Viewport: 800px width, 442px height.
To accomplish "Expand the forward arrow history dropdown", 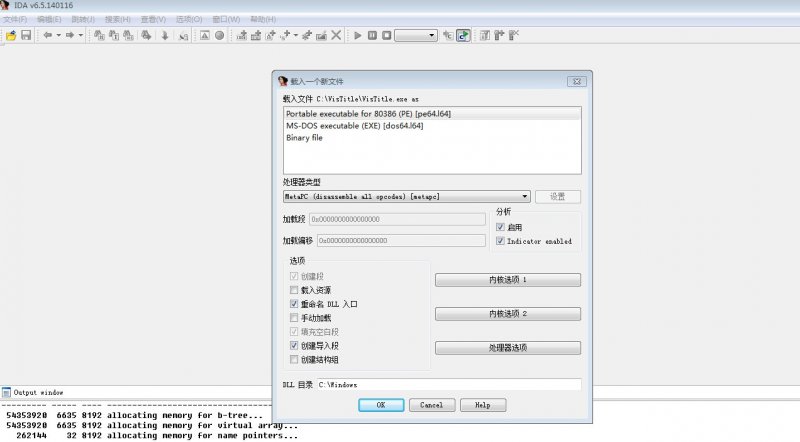I will tap(81, 35).
